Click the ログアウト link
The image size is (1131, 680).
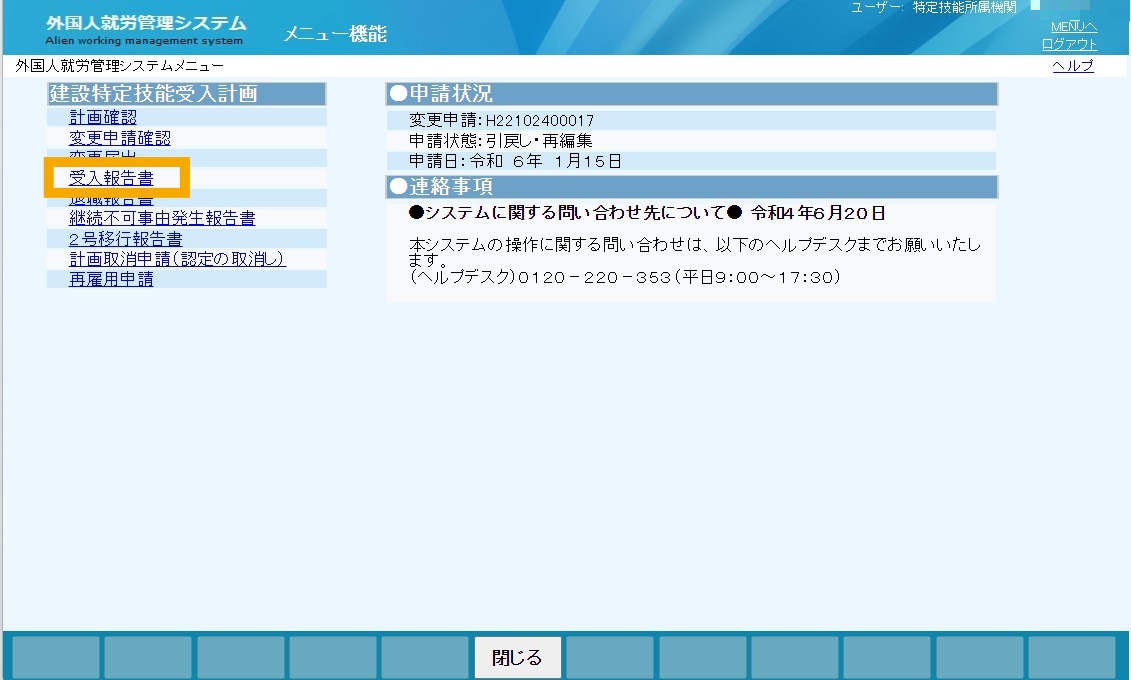(x=1069, y=44)
